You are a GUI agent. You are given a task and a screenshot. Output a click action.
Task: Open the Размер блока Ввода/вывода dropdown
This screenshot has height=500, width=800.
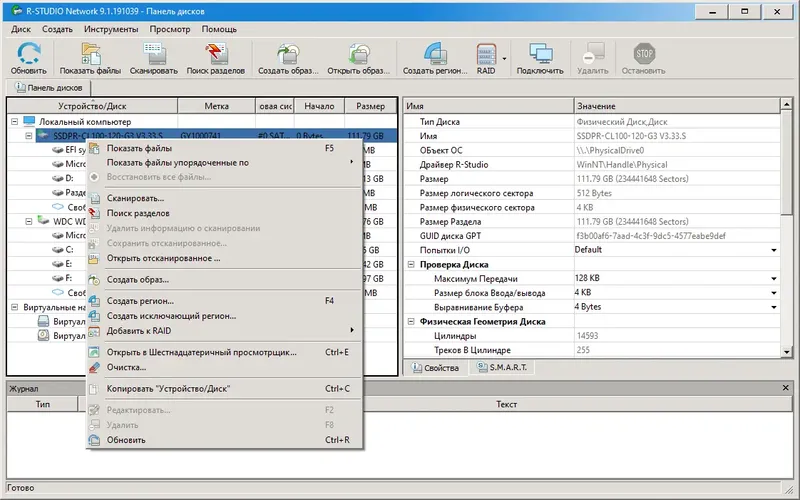(x=773, y=293)
